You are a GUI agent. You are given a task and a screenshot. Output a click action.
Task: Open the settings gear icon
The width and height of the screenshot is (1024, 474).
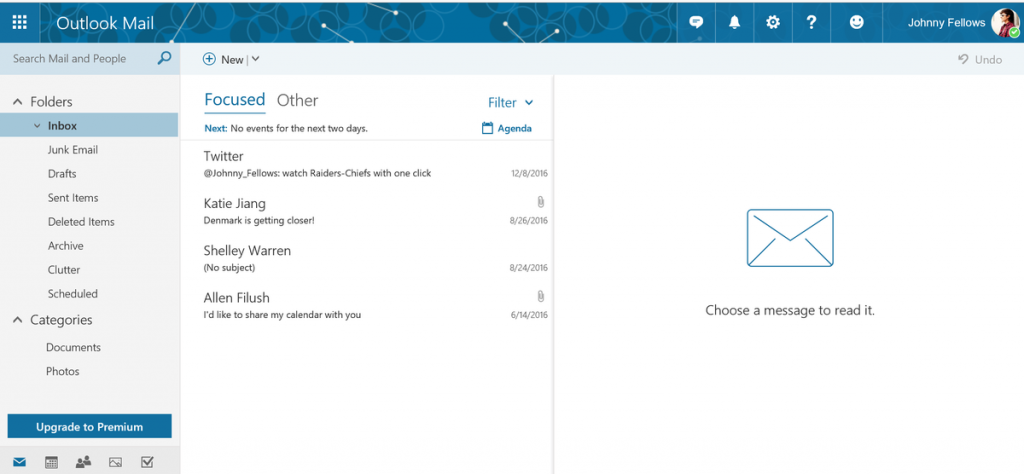[x=773, y=22]
